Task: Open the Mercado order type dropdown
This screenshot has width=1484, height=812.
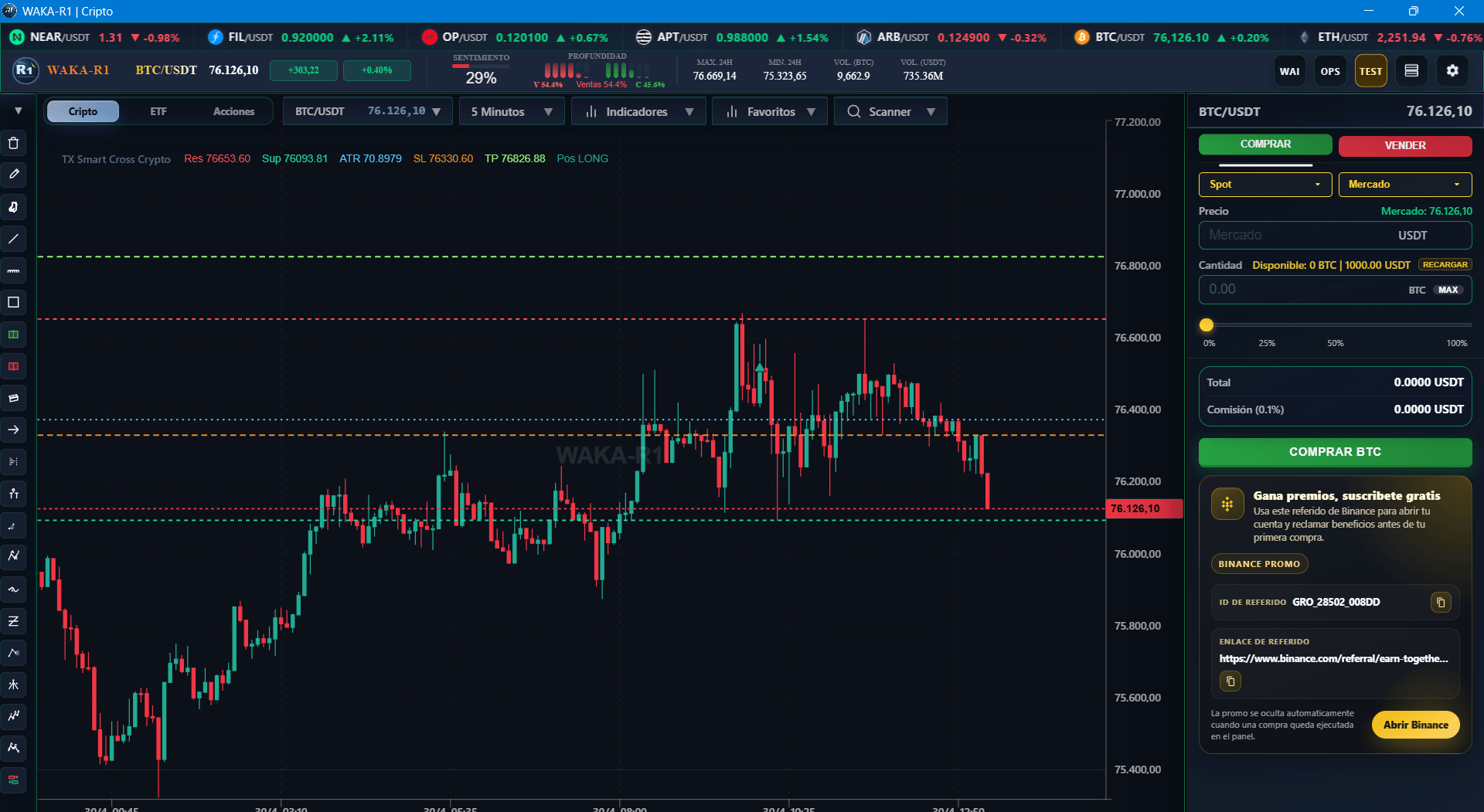Action: click(1405, 184)
